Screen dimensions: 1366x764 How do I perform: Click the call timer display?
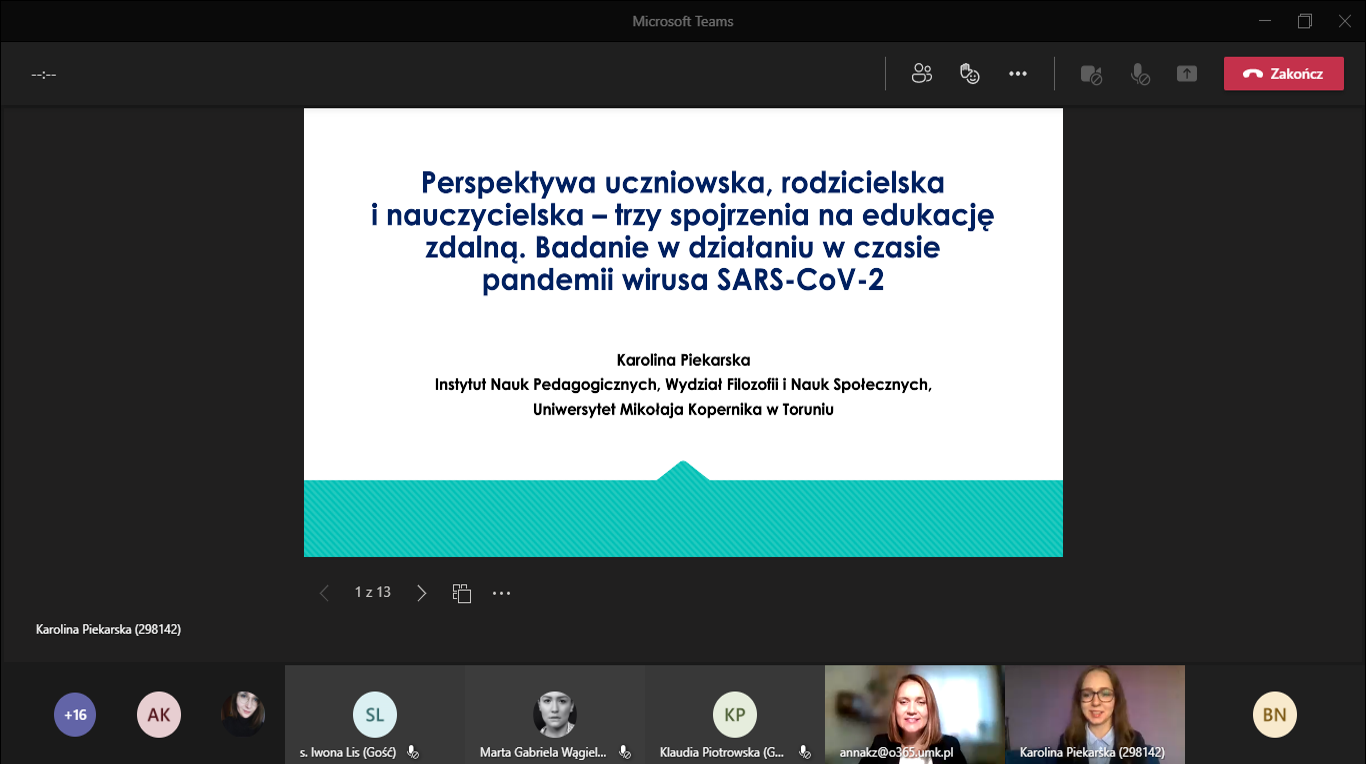(43, 74)
